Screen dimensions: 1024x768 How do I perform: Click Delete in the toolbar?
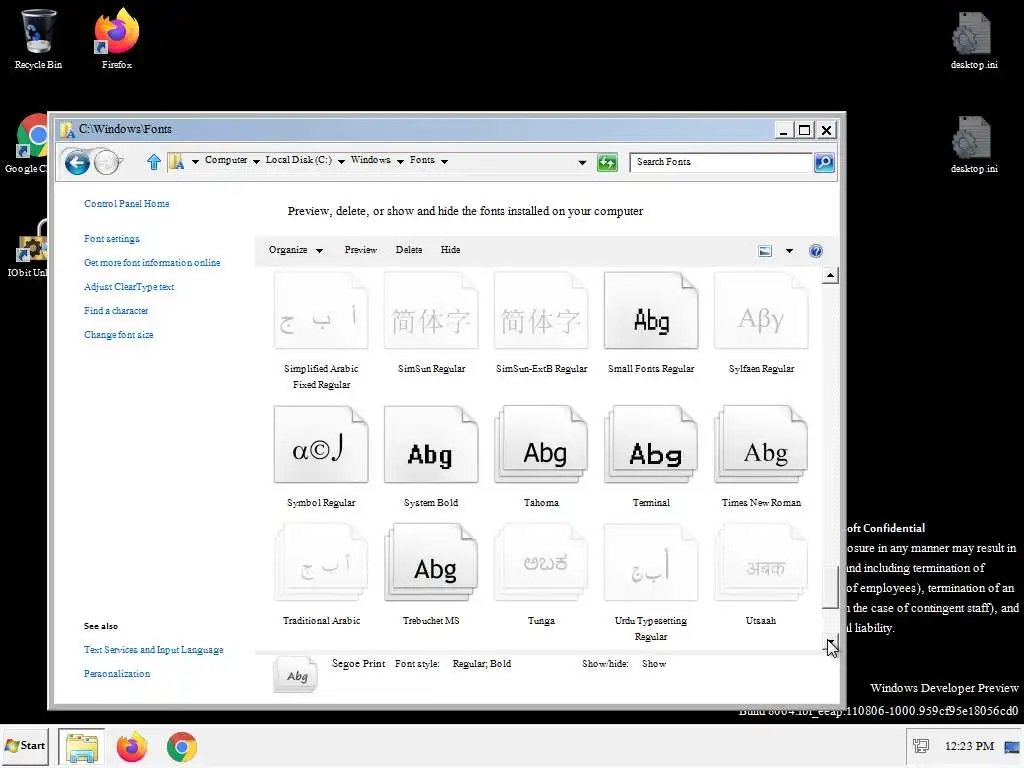[409, 250]
